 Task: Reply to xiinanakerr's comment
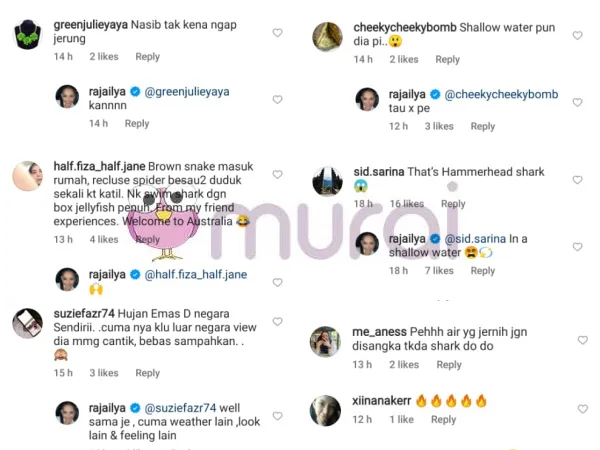coord(443,420)
